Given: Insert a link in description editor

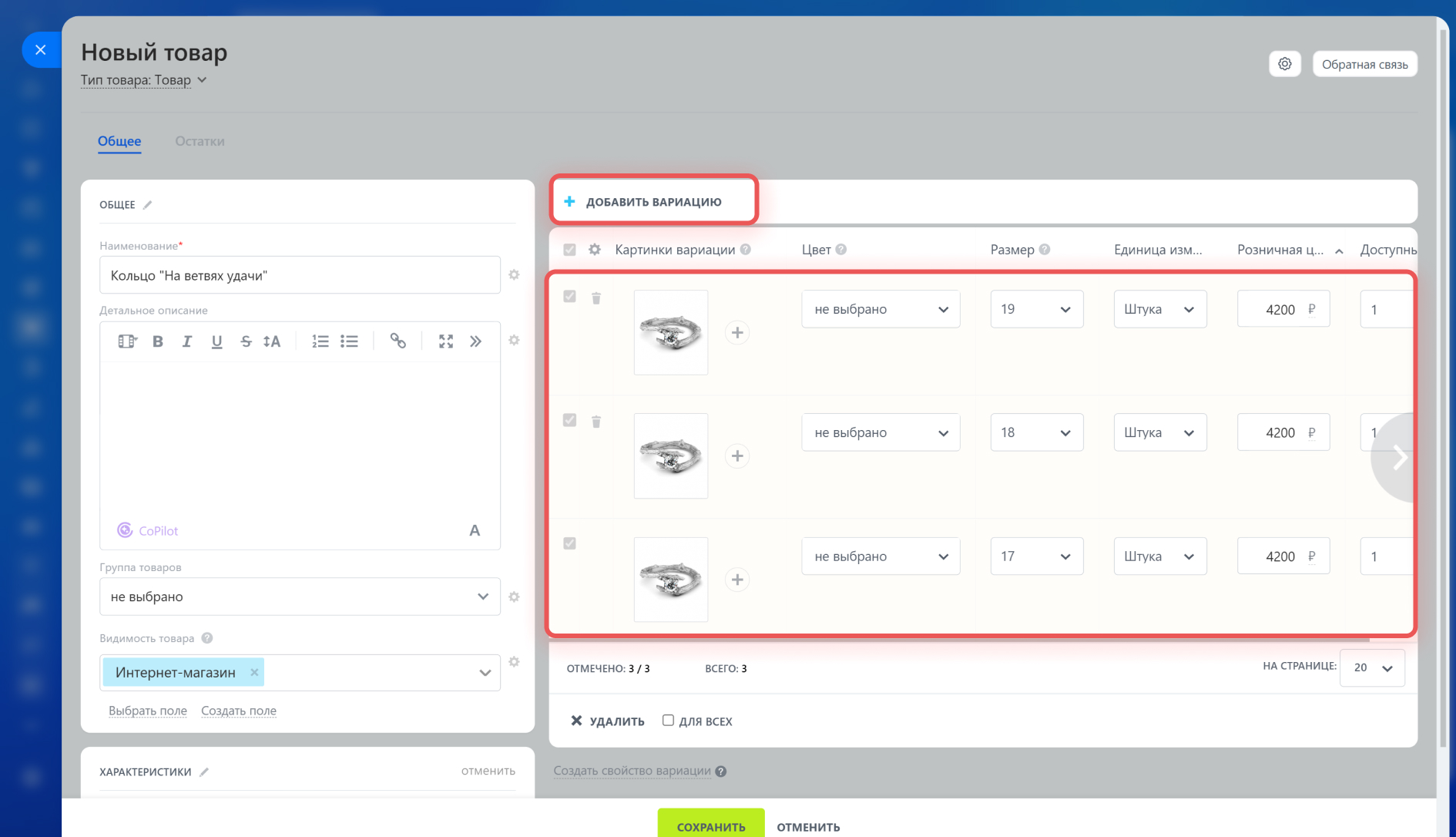Looking at the screenshot, I should [x=398, y=341].
